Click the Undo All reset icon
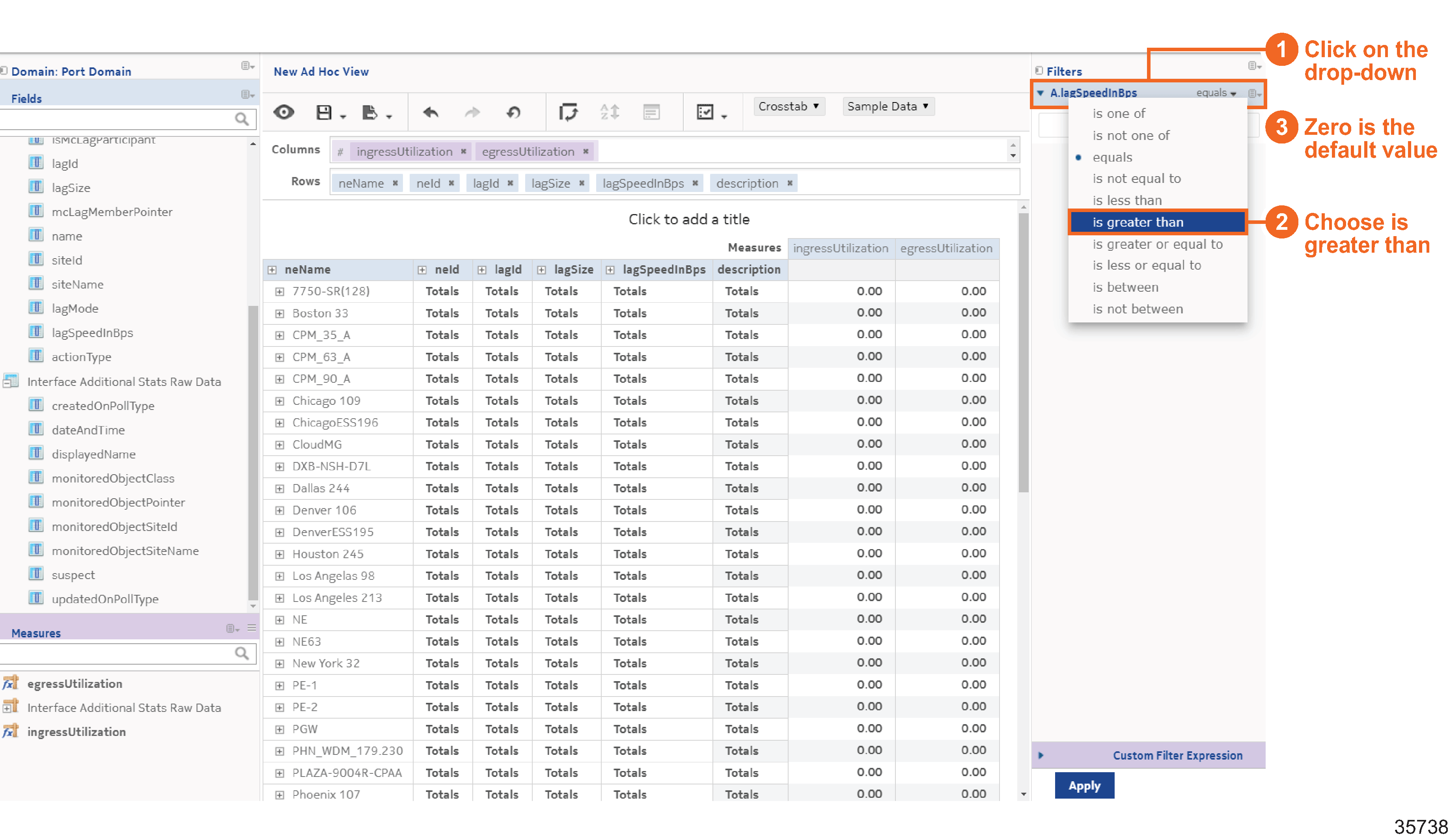The image size is (1449, 840). coord(513,112)
